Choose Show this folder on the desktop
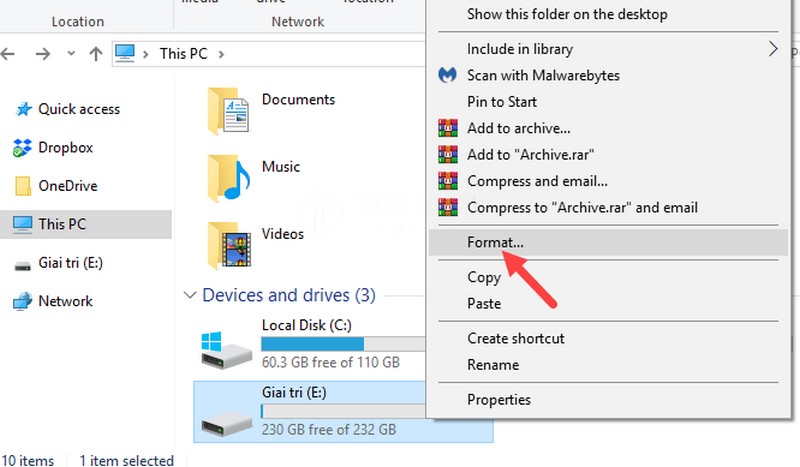 point(567,14)
